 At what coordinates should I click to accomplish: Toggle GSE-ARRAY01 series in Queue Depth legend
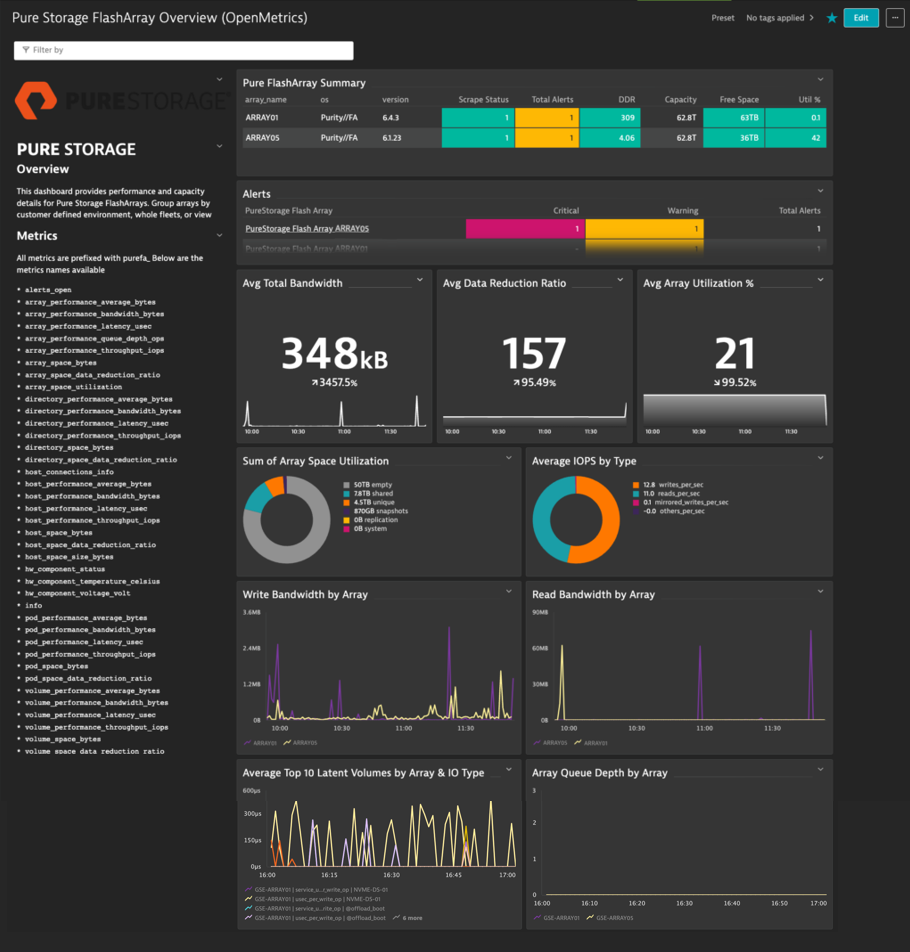point(556,918)
